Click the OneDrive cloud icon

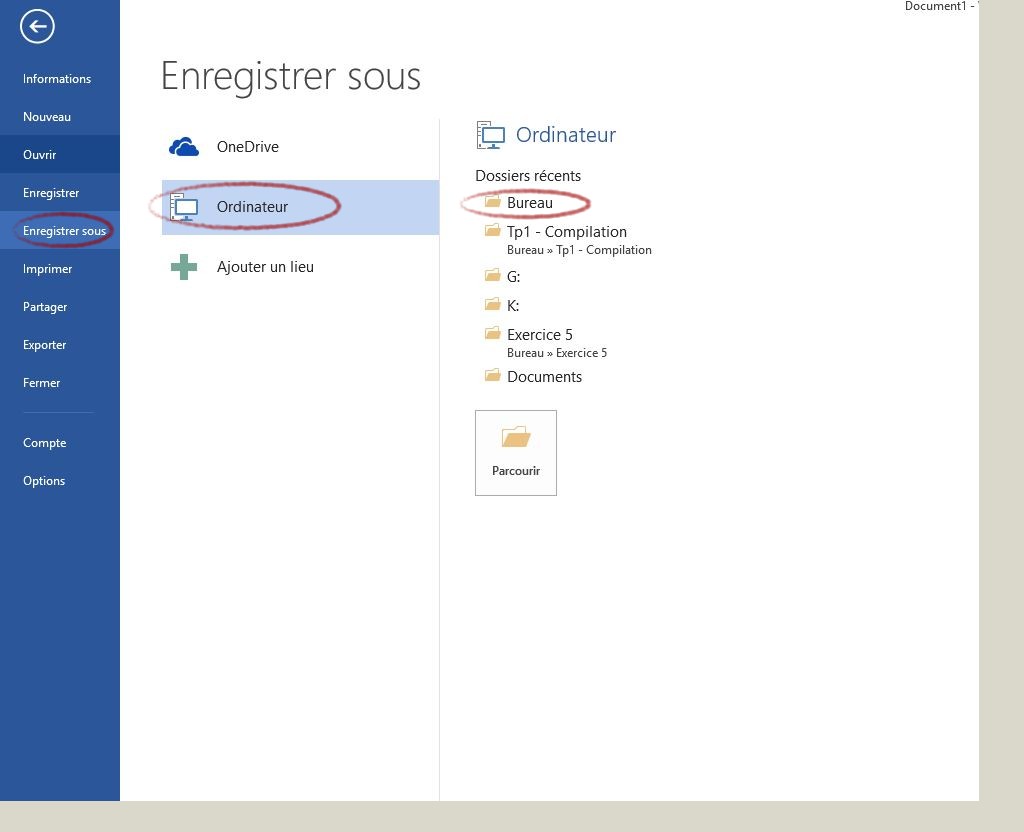tap(184, 147)
